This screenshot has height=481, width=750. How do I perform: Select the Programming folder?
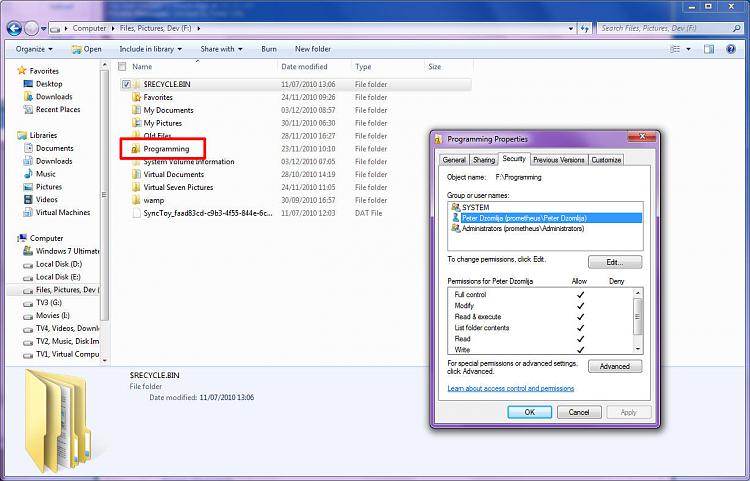pos(166,149)
